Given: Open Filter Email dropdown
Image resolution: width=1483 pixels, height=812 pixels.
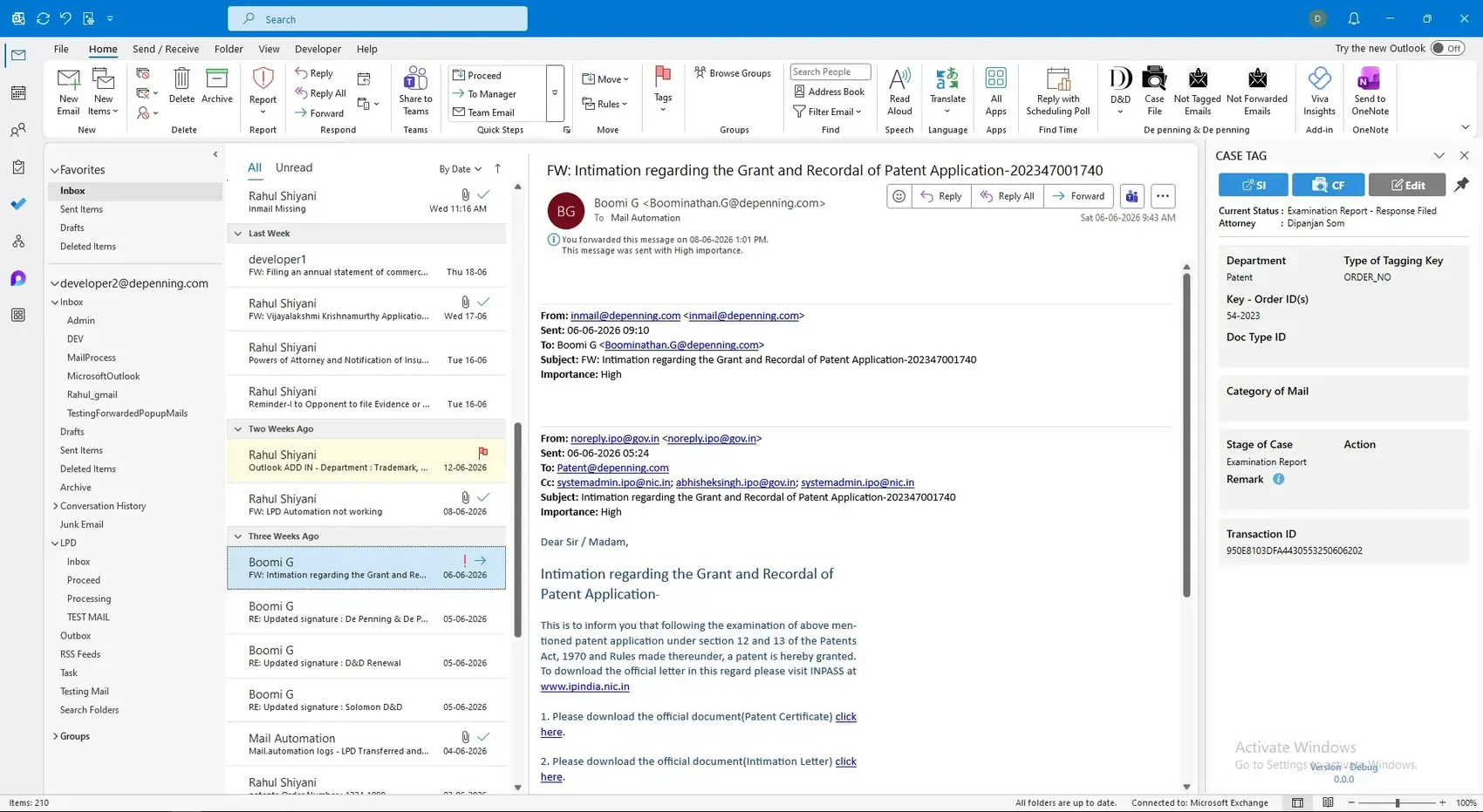Looking at the screenshot, I should (x=828, y=112).
